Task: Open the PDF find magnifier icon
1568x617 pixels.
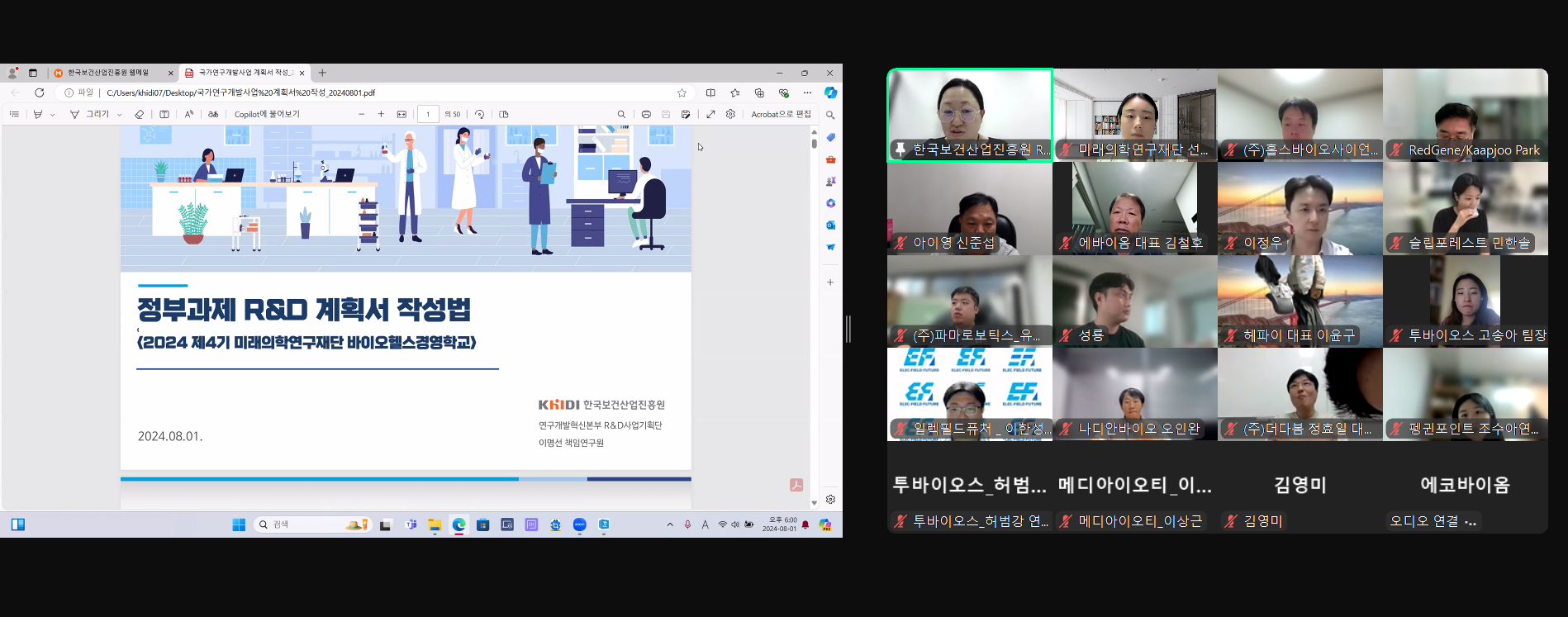Action: [x=621, y=114]
